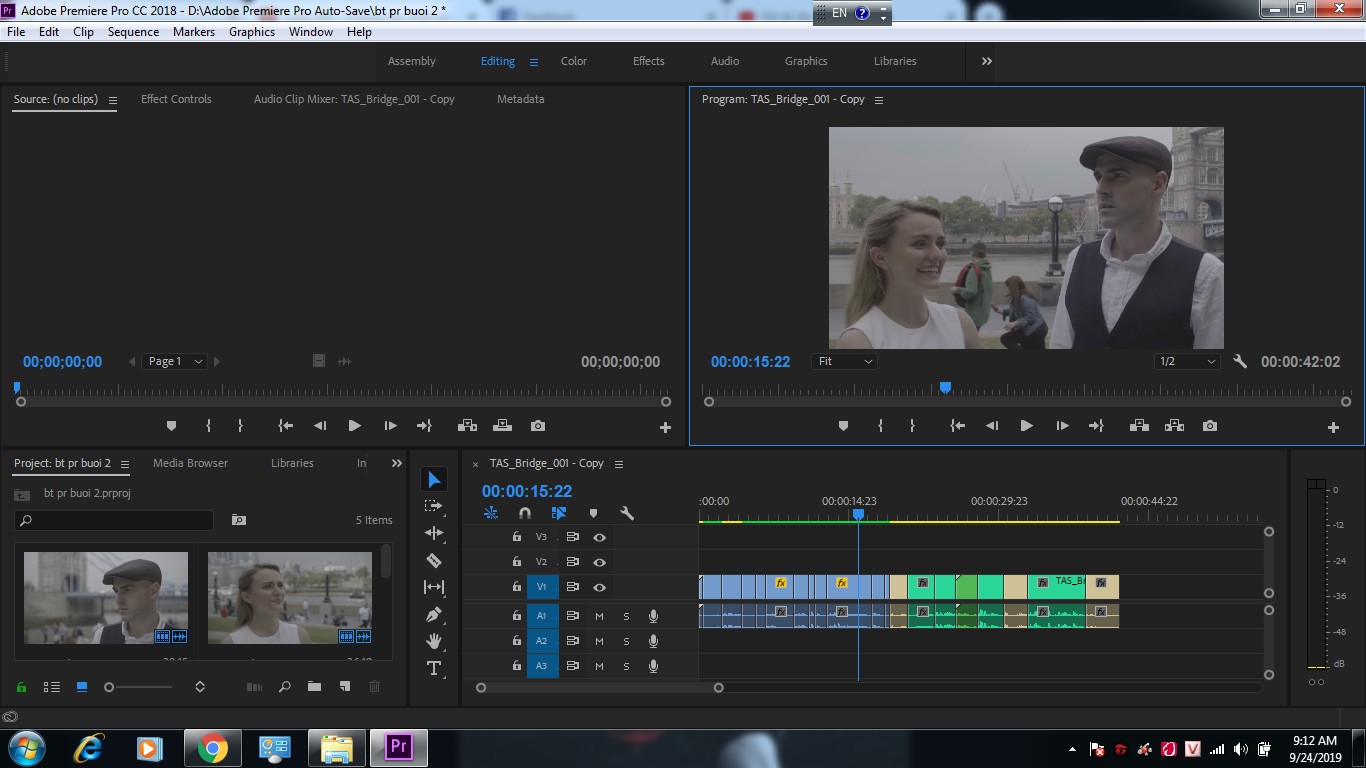The image size is (1366, 768).
Task: Toggle the V3 track lock
Action: click(x=516, y=537)
